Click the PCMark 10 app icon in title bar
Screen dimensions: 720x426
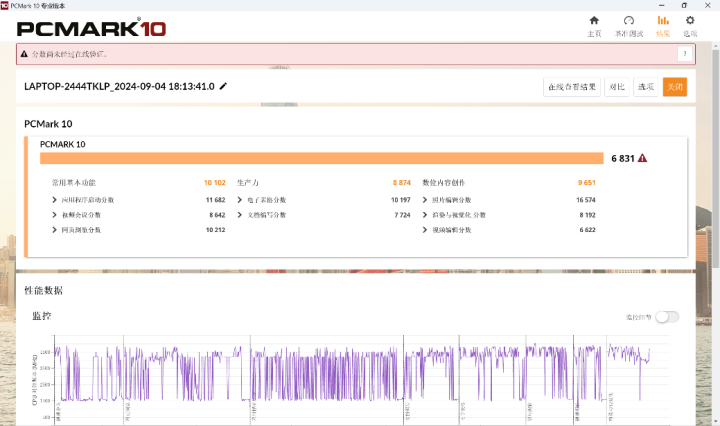[5, 6]
